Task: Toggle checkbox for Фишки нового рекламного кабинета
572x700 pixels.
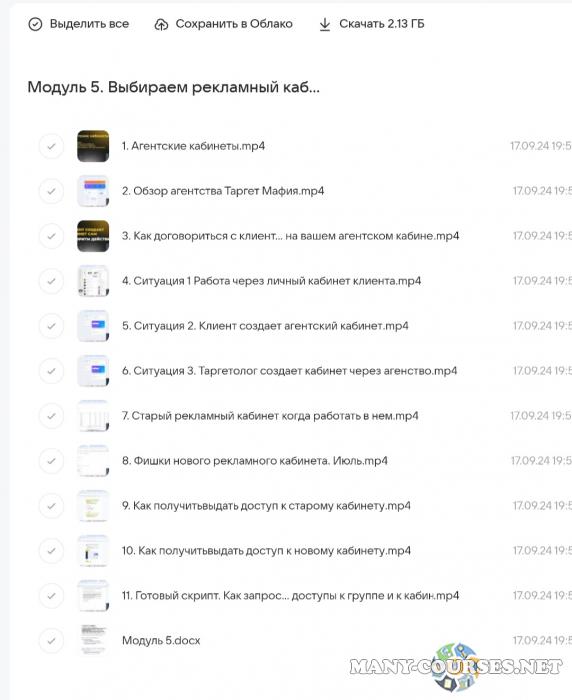Action: point(51,461)
